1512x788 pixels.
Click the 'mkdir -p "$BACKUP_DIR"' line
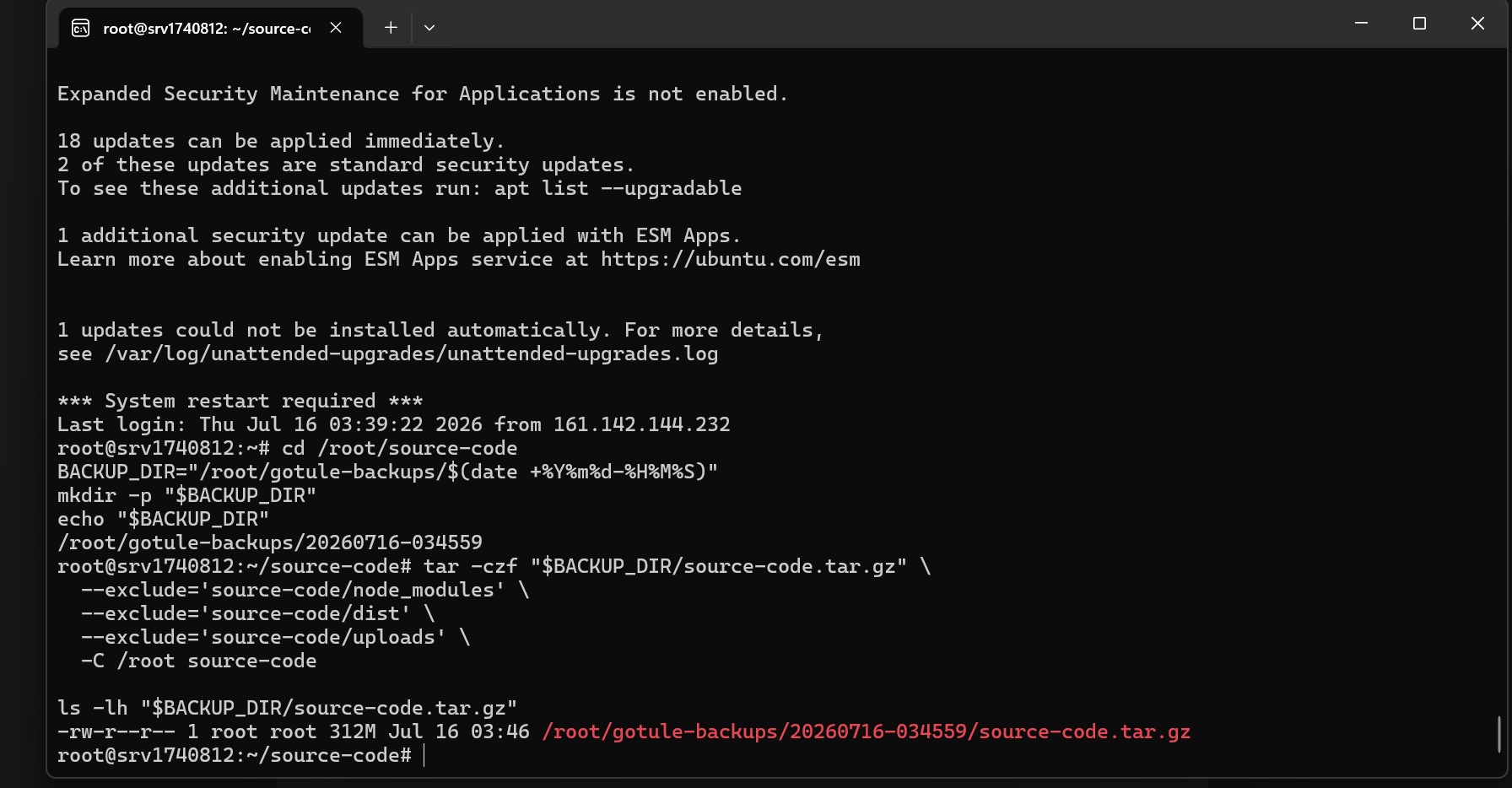(186, 495)
